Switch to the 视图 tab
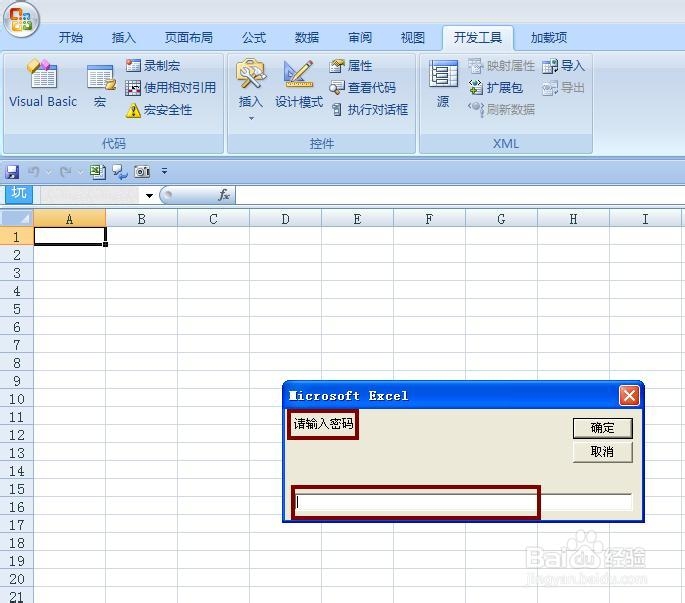The height and width of the screenshot is (603, 685). tap(413, 38)
